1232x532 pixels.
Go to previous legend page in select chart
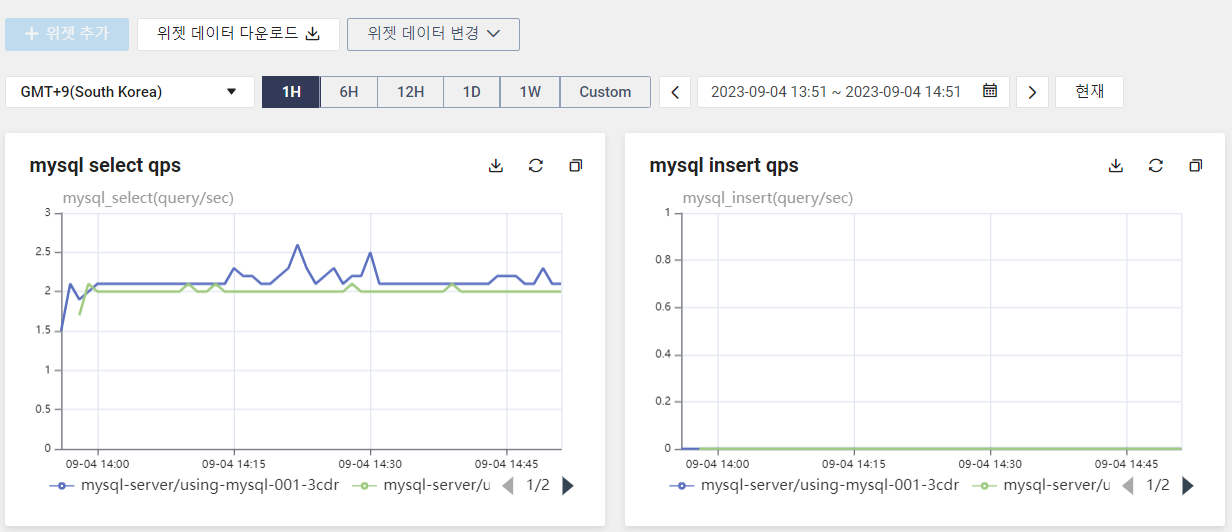(508, 486)
